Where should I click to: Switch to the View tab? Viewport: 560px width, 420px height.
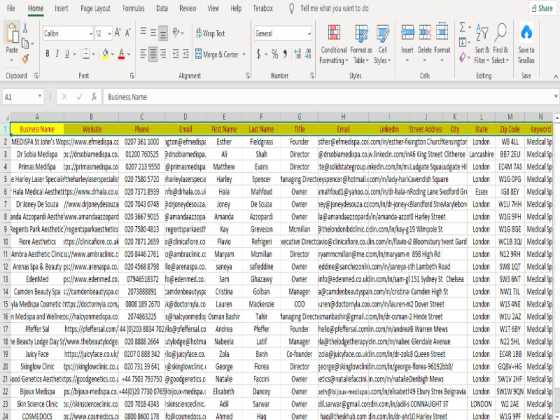point(213,8)
